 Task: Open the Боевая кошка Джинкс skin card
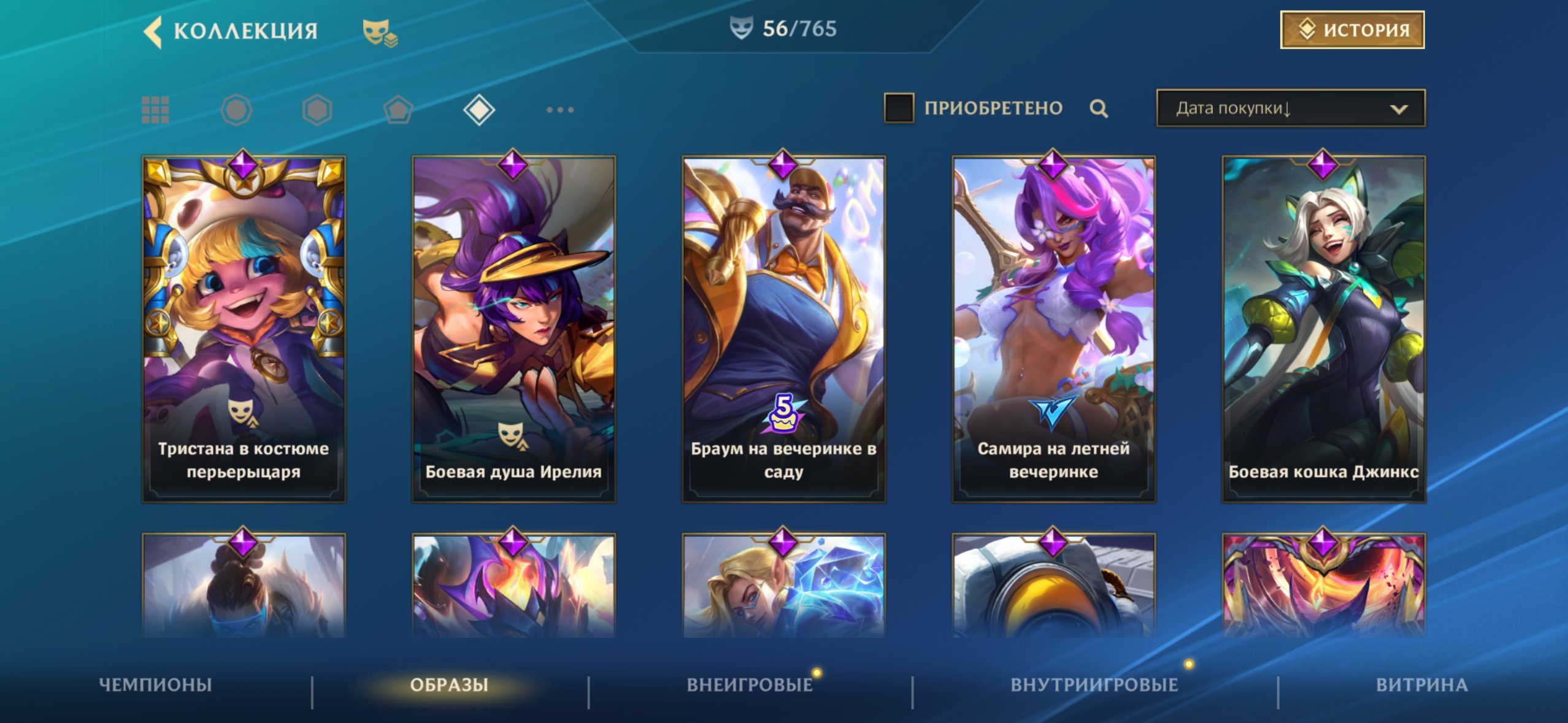coord(1323,329)
